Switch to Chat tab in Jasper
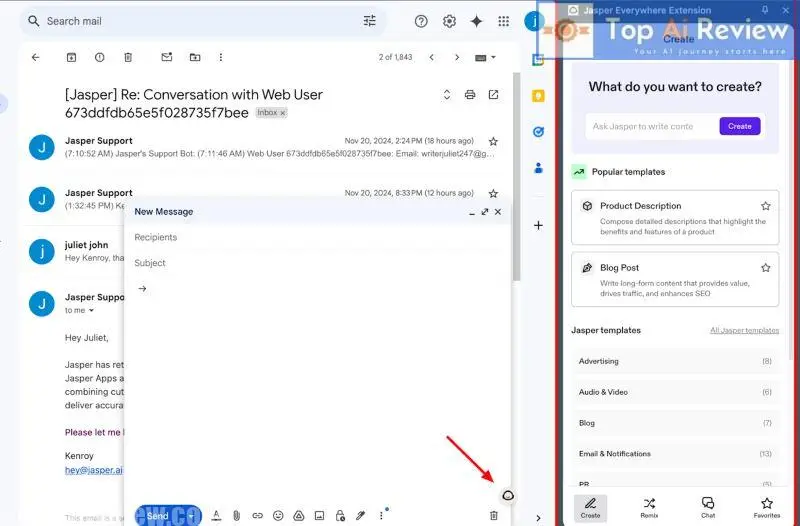This screenshot has height=526, width=800. click(x=708, y=508)
